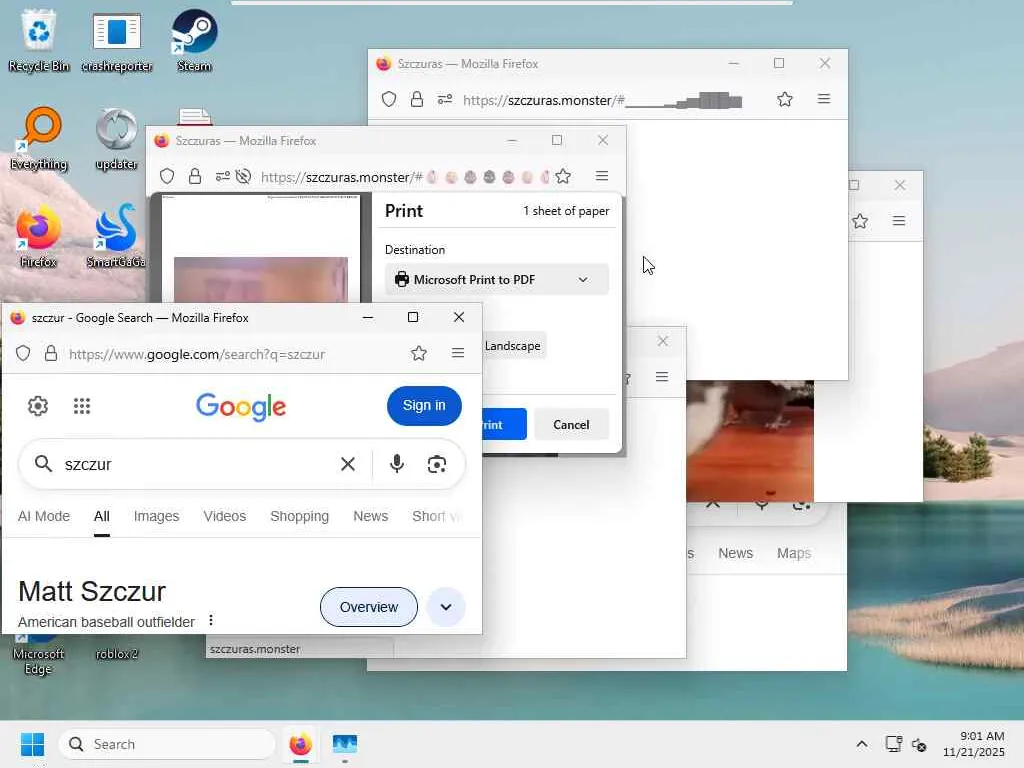This screenshot has height=768, width=1024.
Task: Open the Recycle Bin desktop icon
Action: point(39,40)
